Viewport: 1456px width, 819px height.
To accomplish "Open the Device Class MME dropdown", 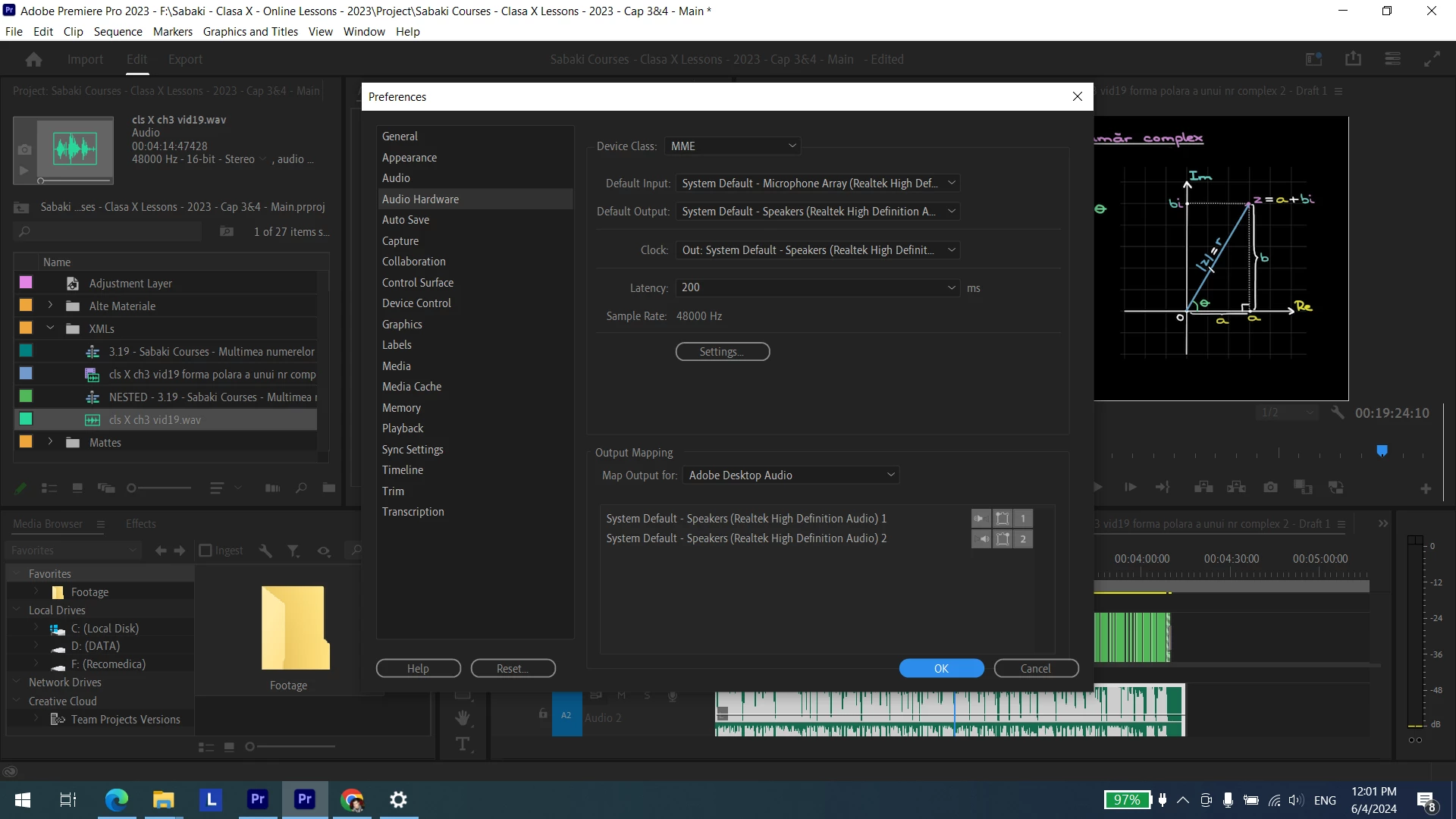I will coord(733,146).
